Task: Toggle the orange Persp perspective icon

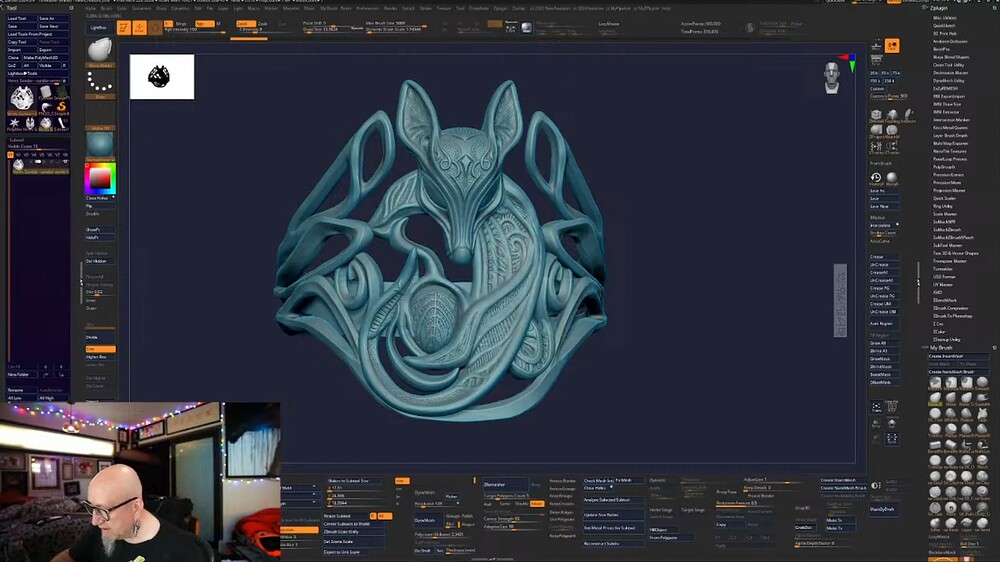Action: pos(892,45)
